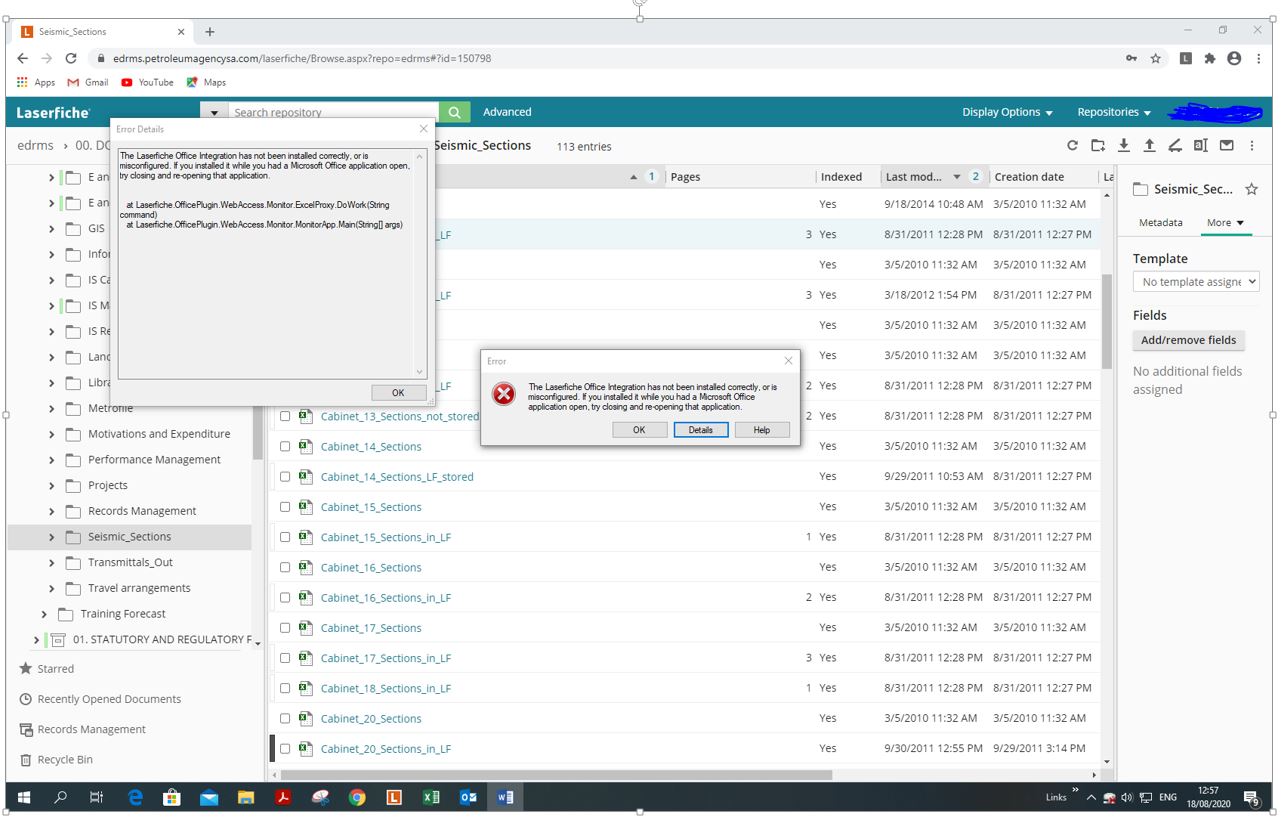The width and height of the screenshot is (1284, 819).
Task: Switch to the Metadata tab
Action: click(1160, 223)
